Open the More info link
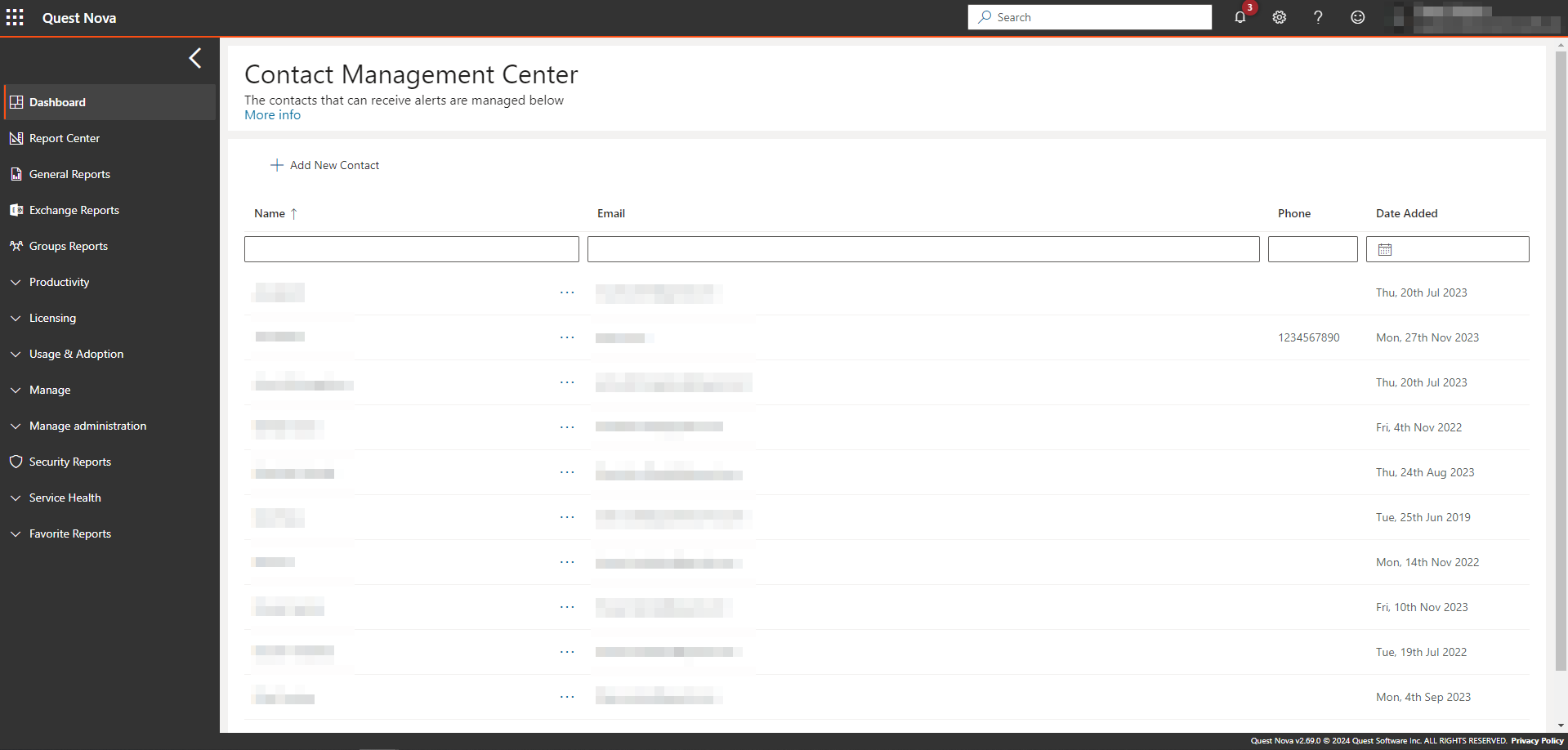 click(272, 115)
